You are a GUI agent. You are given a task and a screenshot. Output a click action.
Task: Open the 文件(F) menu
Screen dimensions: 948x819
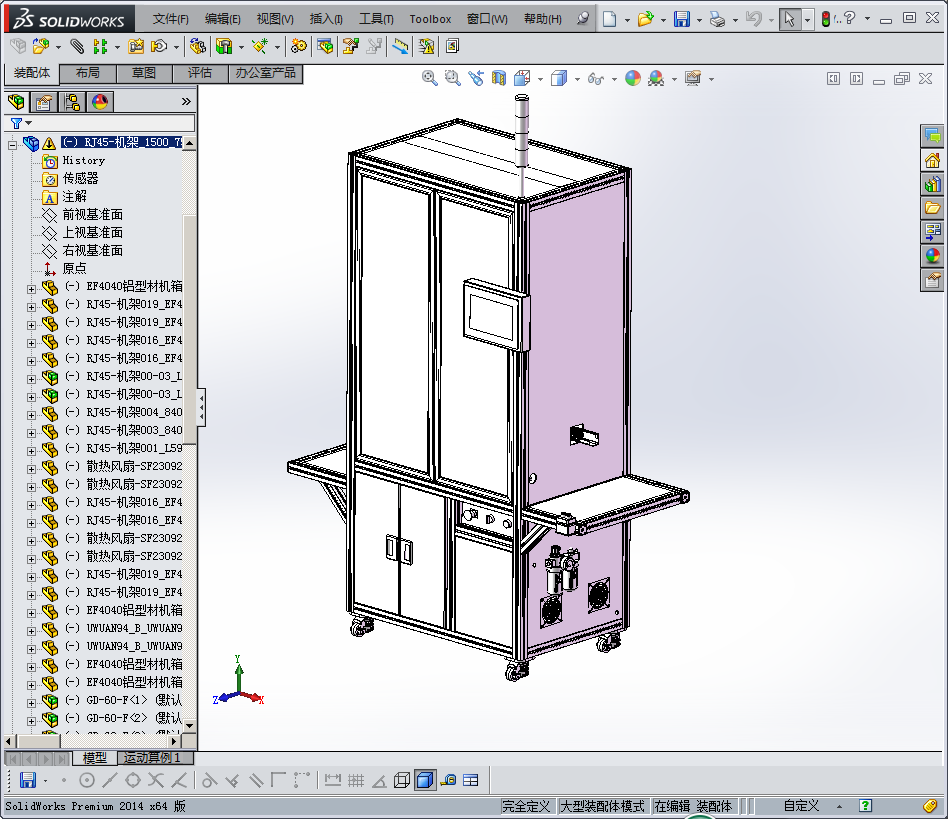pyautogui.click(x=170, y=19)
